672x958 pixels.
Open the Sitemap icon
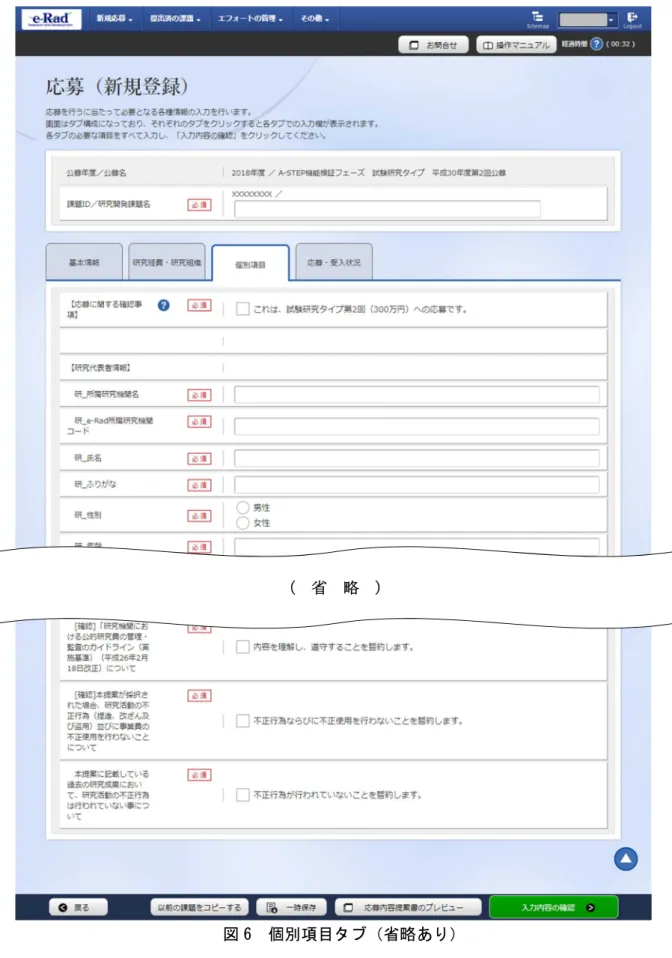[x=538, y=19]
